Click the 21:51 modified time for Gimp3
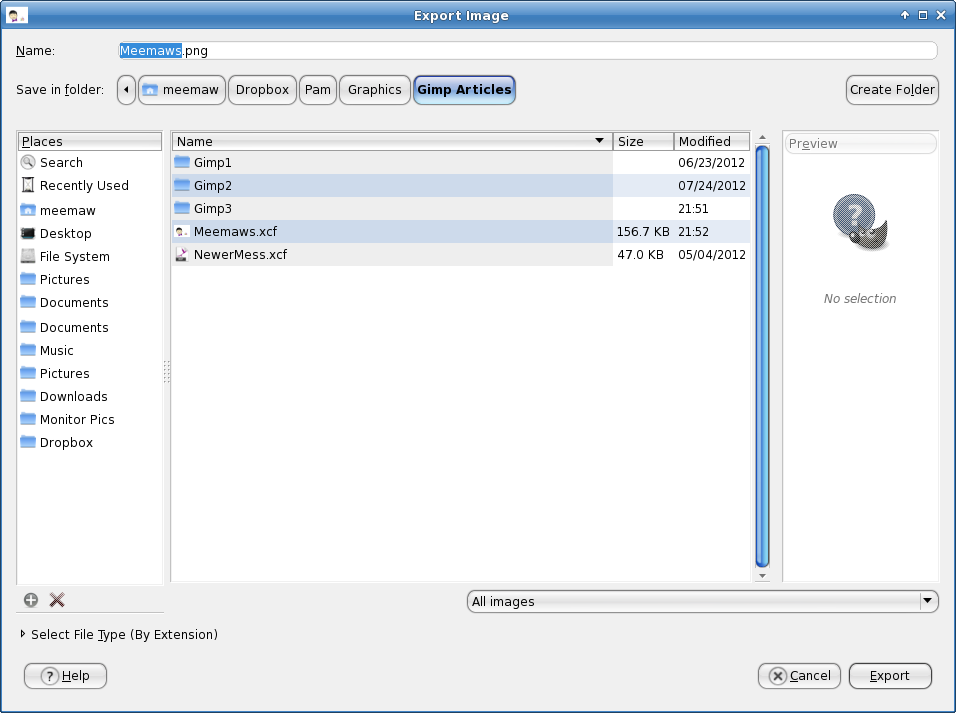The image size is (956, 713). click(x=693, y=209)
